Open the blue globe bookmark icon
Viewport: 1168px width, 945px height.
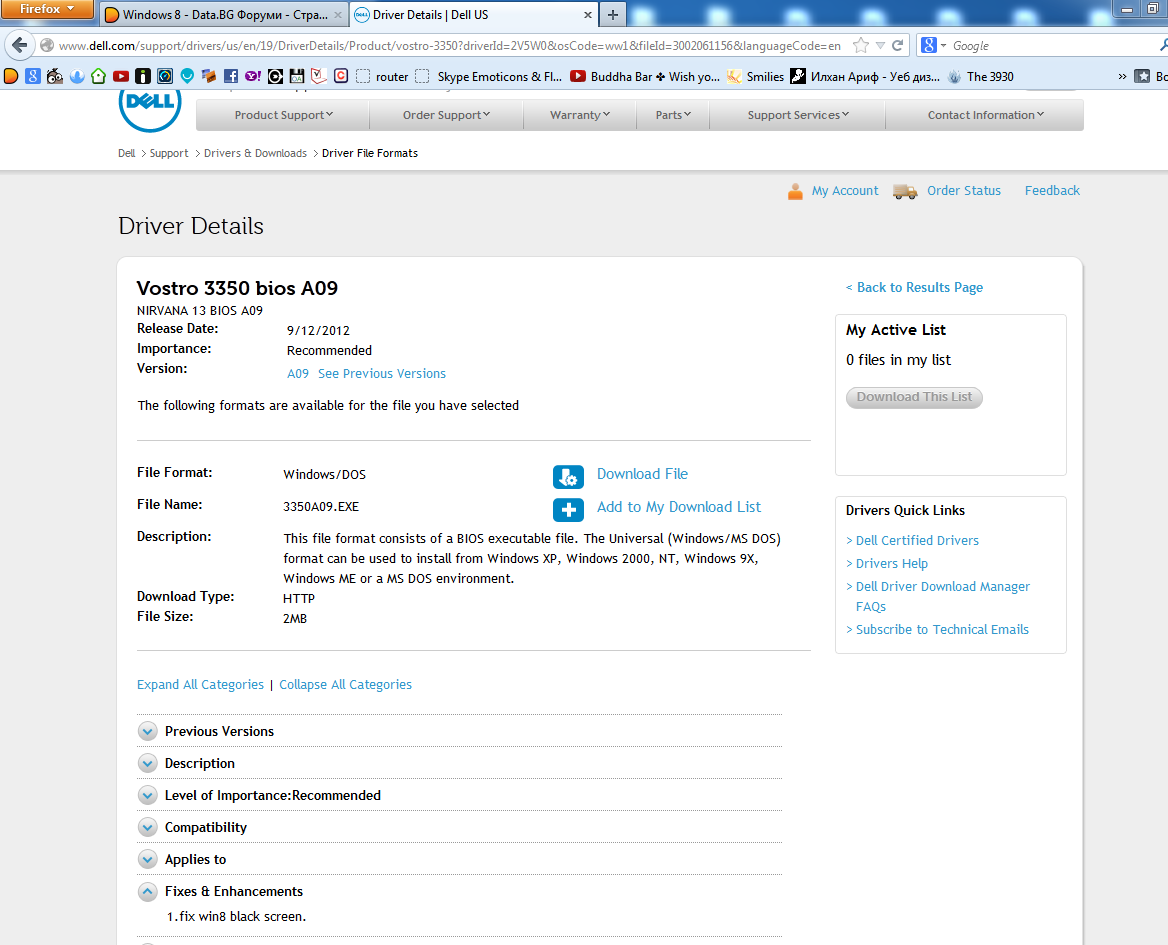coord(77,76)
